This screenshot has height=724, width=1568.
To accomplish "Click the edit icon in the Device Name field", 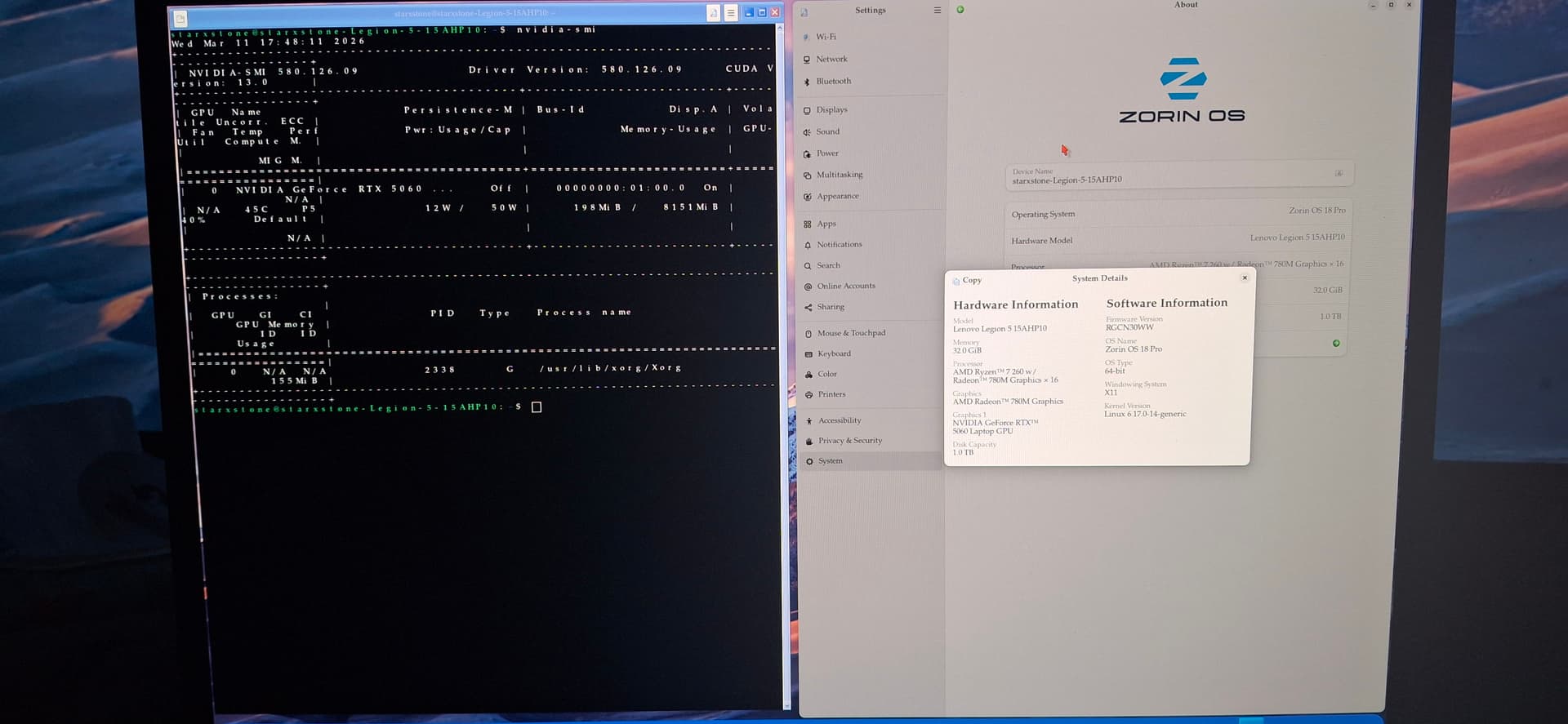I will pyautogui.click(x=1339, y=173).
